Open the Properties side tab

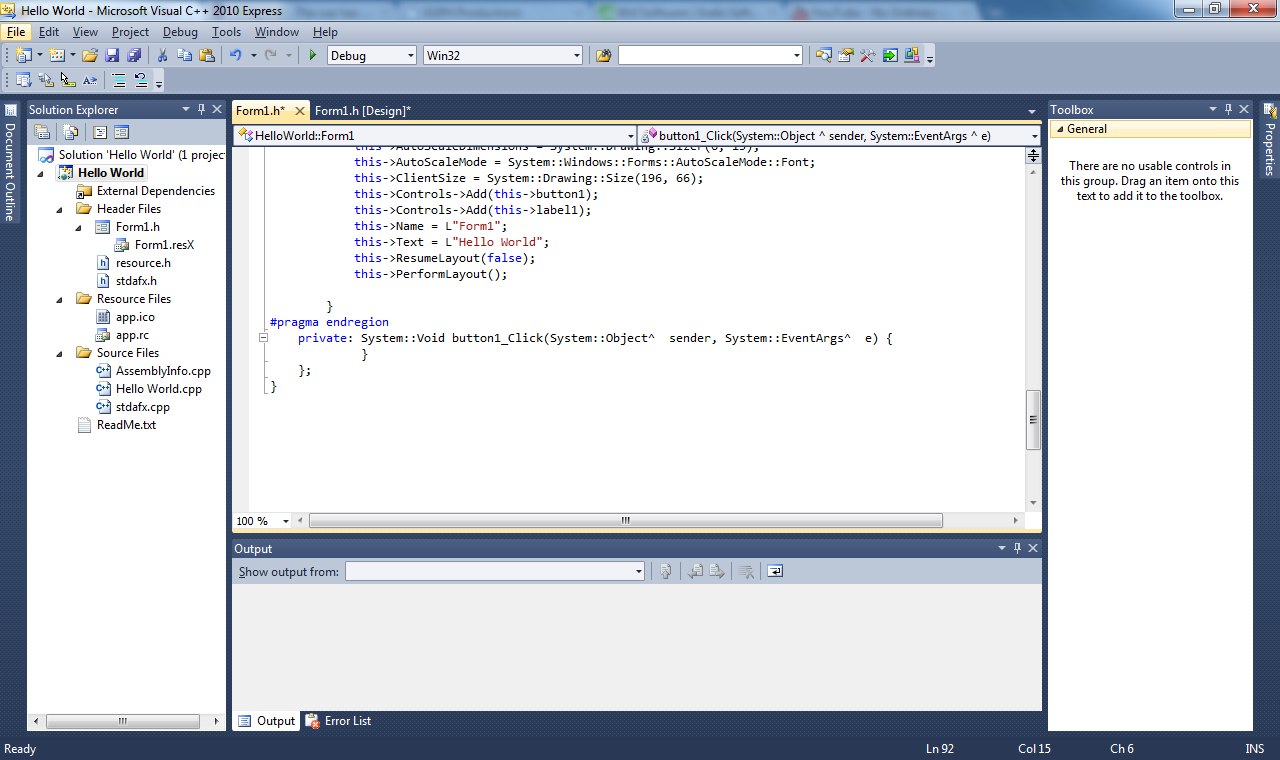[1270, 139]
